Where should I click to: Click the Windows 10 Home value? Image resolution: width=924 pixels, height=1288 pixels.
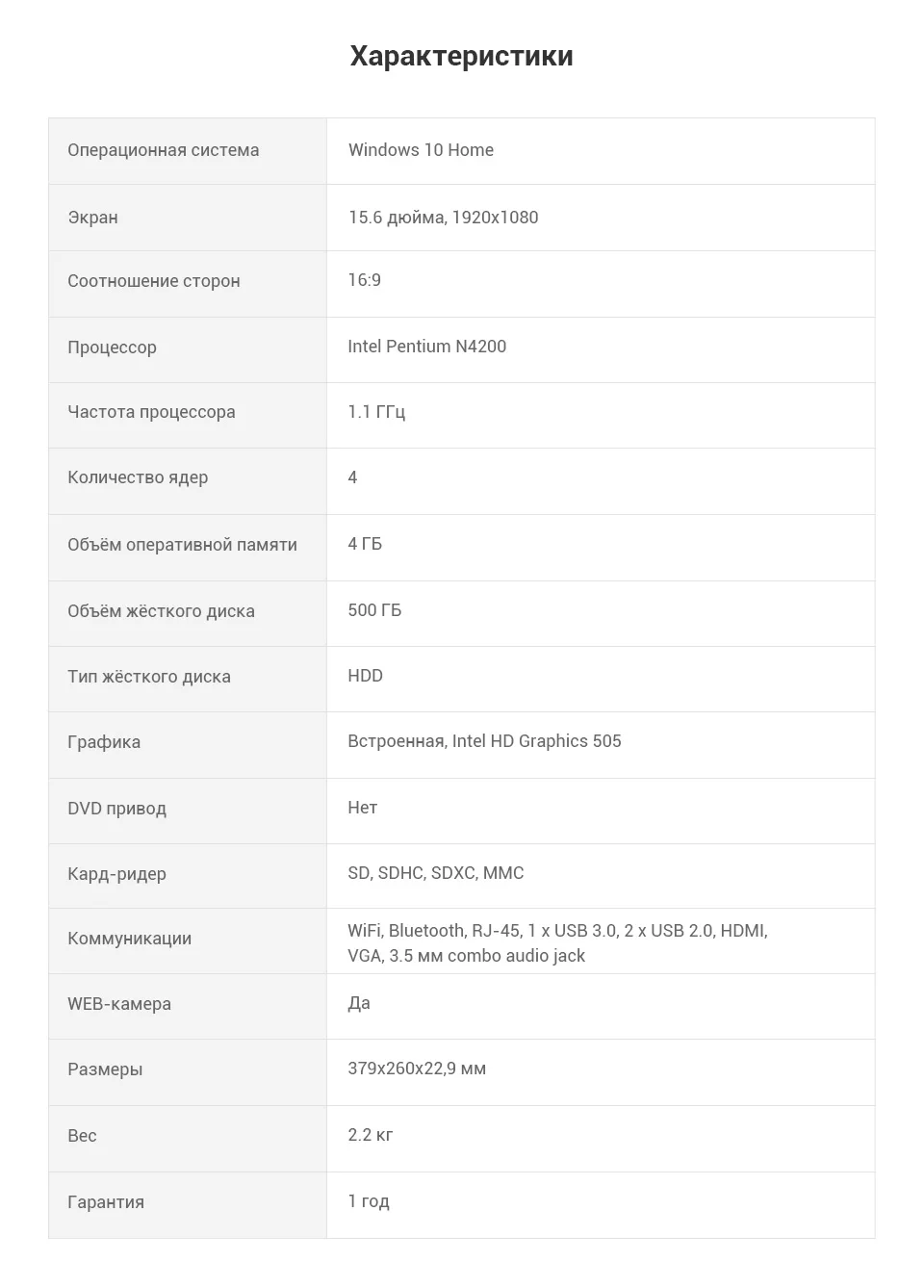(421, 150)
